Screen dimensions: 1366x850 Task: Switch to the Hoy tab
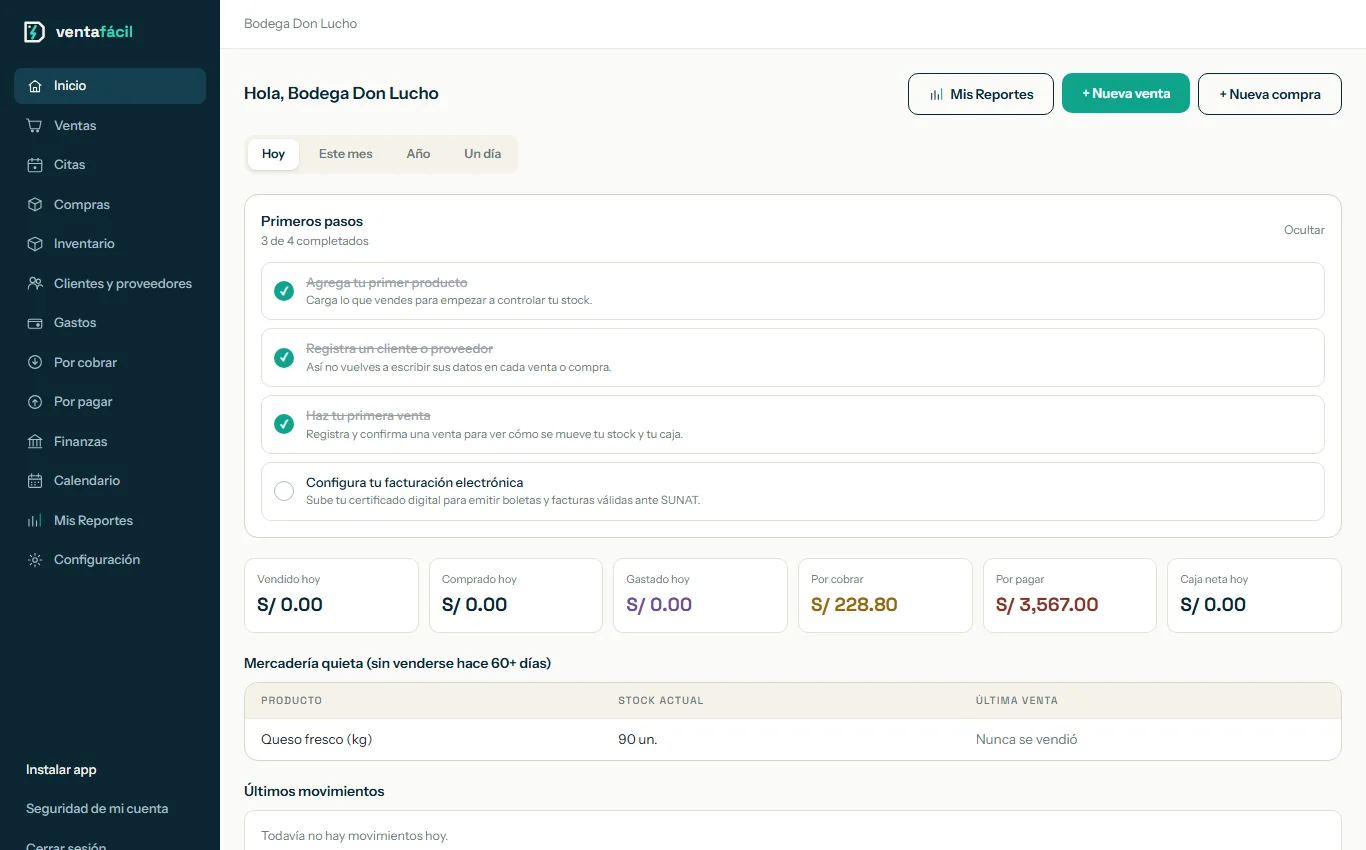(x=273, y=154)
